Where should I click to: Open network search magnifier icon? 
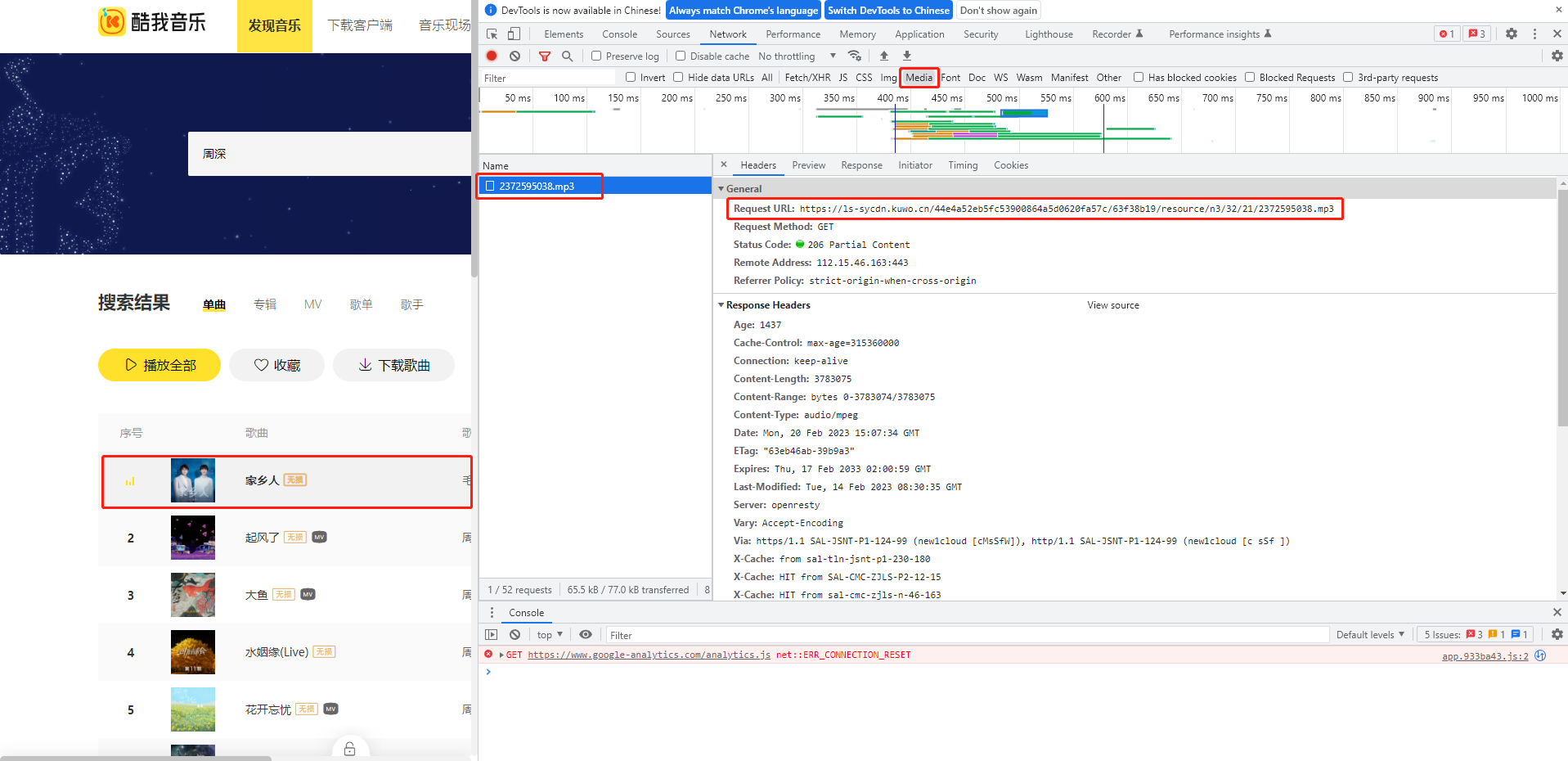567,56
